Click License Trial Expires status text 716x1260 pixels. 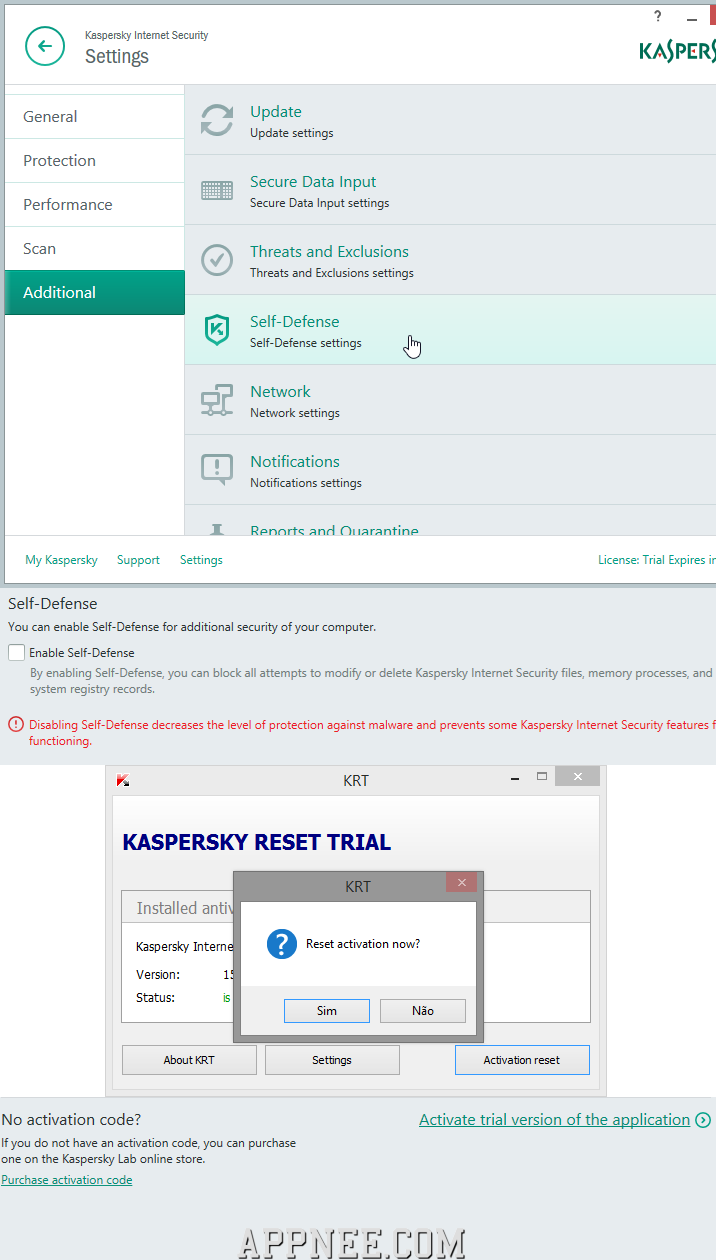point(657,560)
